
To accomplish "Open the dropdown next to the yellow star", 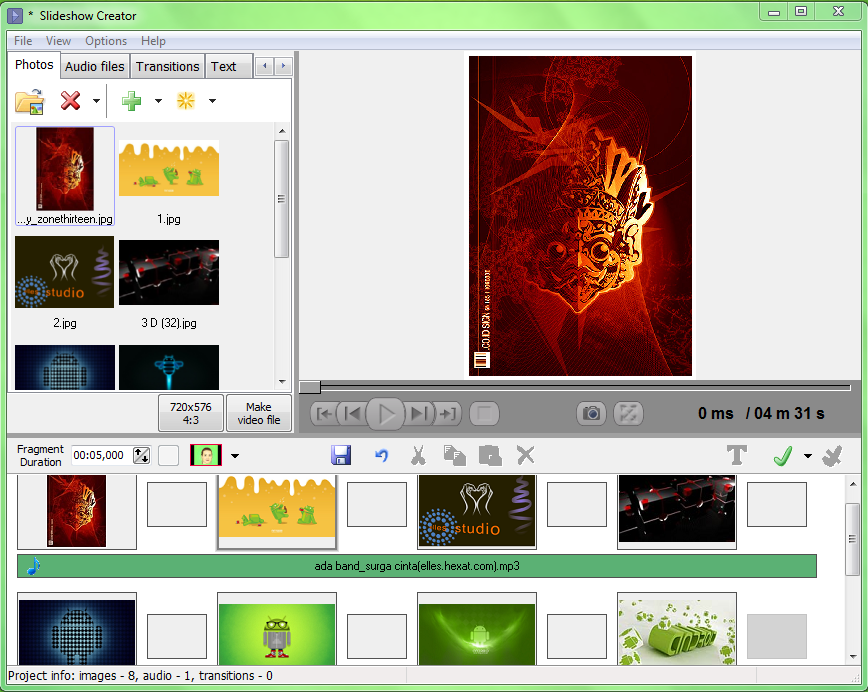I will pyautogui.click(x=213, y=101).
